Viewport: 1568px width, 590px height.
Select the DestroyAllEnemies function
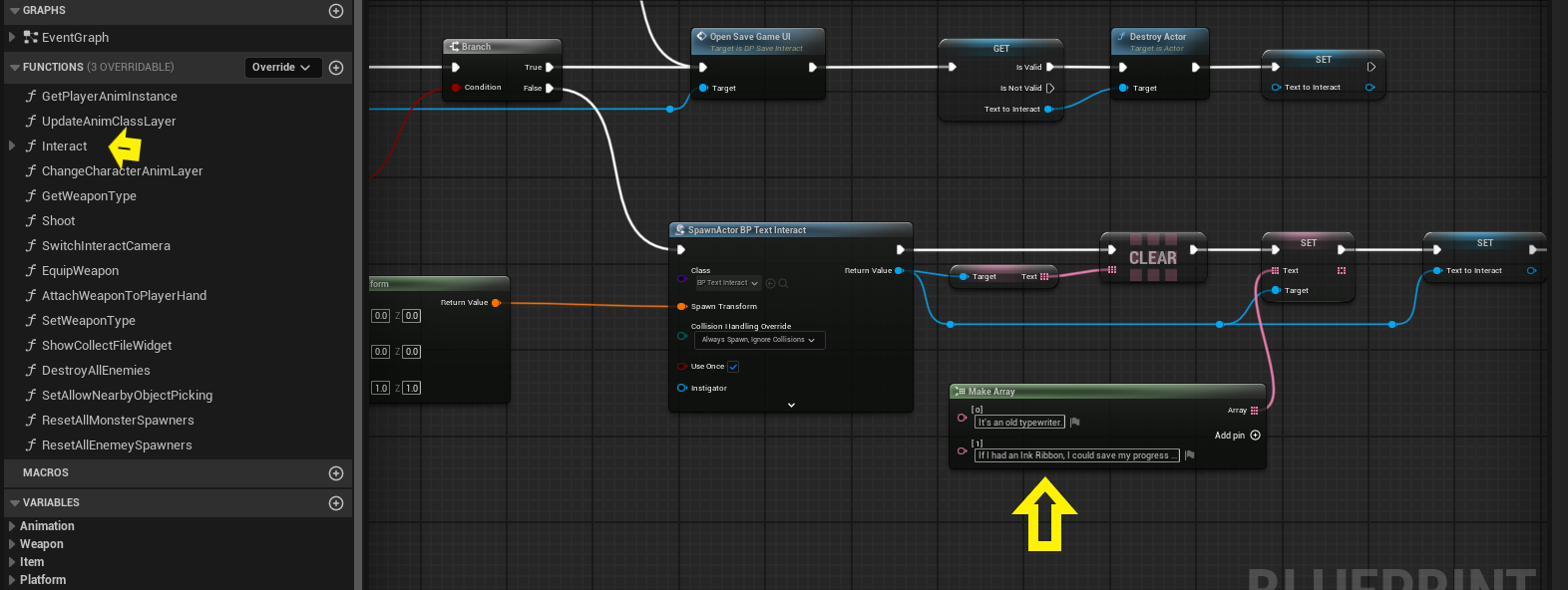(x=96, y=371)
